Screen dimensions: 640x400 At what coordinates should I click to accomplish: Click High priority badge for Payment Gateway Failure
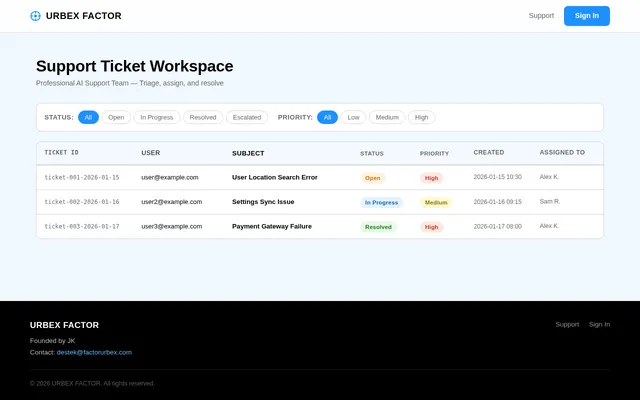click(x=431, y=227)
